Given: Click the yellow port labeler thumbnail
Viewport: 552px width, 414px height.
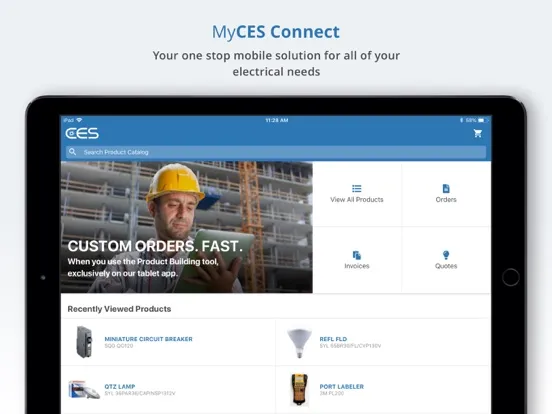Looking at the screenshot, I should [299, 389].
